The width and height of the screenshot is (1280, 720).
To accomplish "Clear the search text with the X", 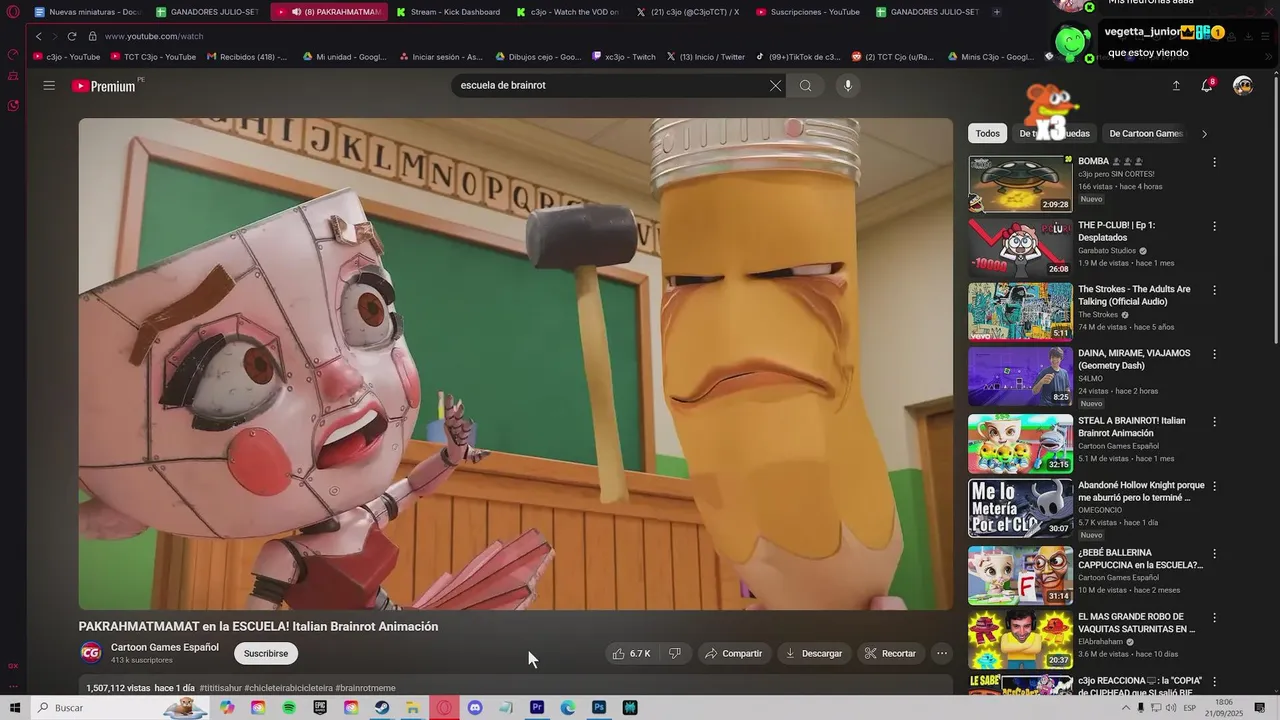I will [775, 86].
